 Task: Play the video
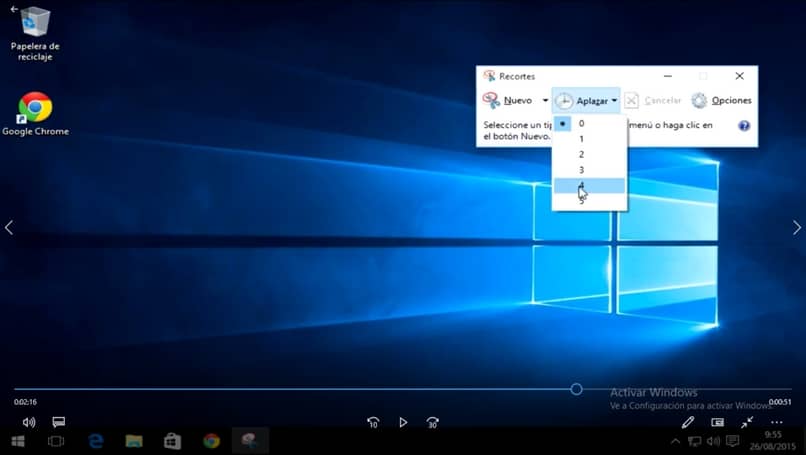(x=403, y=423)
